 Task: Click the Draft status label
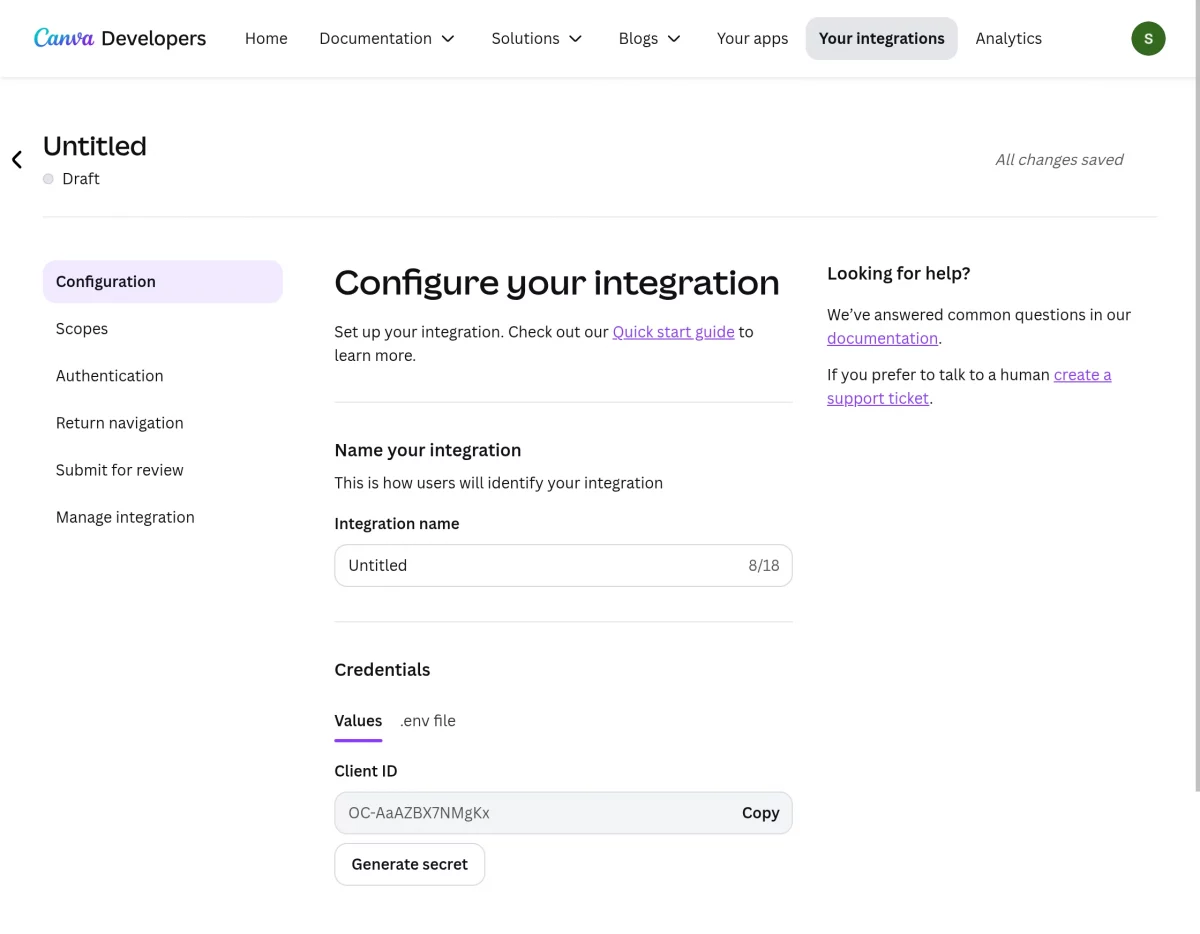(80, 178)
